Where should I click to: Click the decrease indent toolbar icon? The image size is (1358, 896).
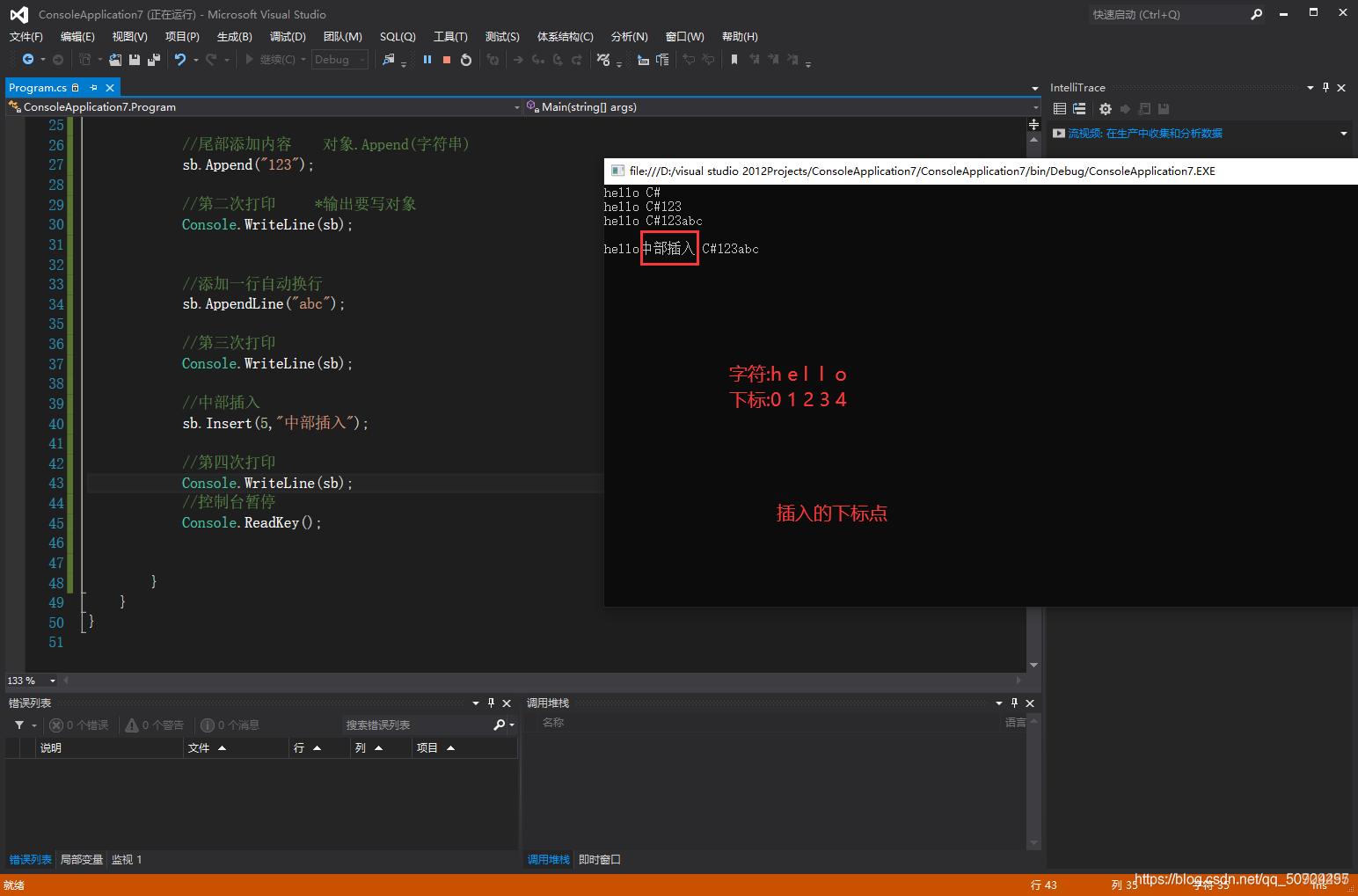coord(643,60)
